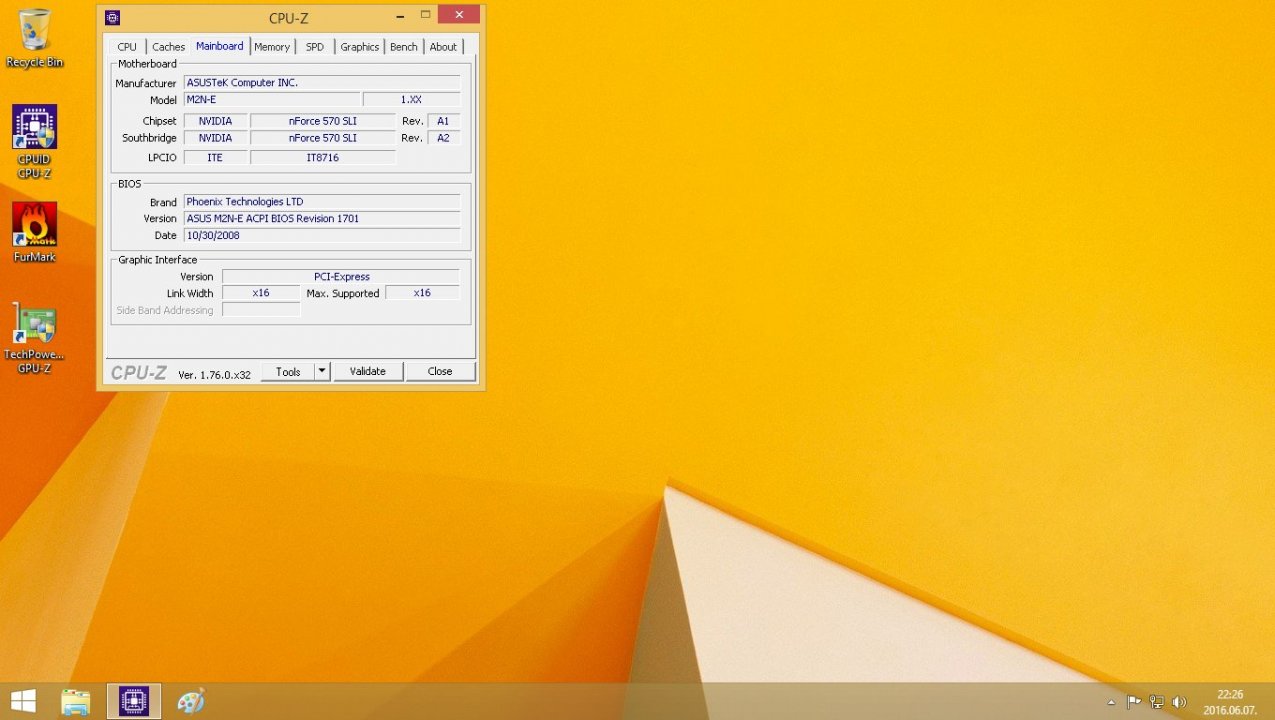Image resolution: width=1275 pixels, height=720 pixels.
Task: Click the Chipset nForce 570 SLI field
Action: click(x=323, y=121)
